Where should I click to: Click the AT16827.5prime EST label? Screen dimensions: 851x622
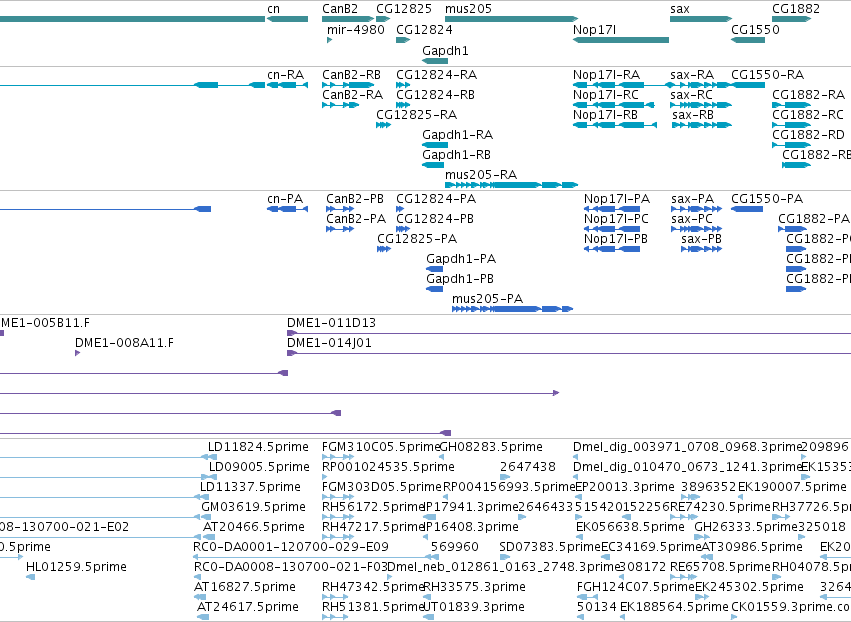[245, 587]
